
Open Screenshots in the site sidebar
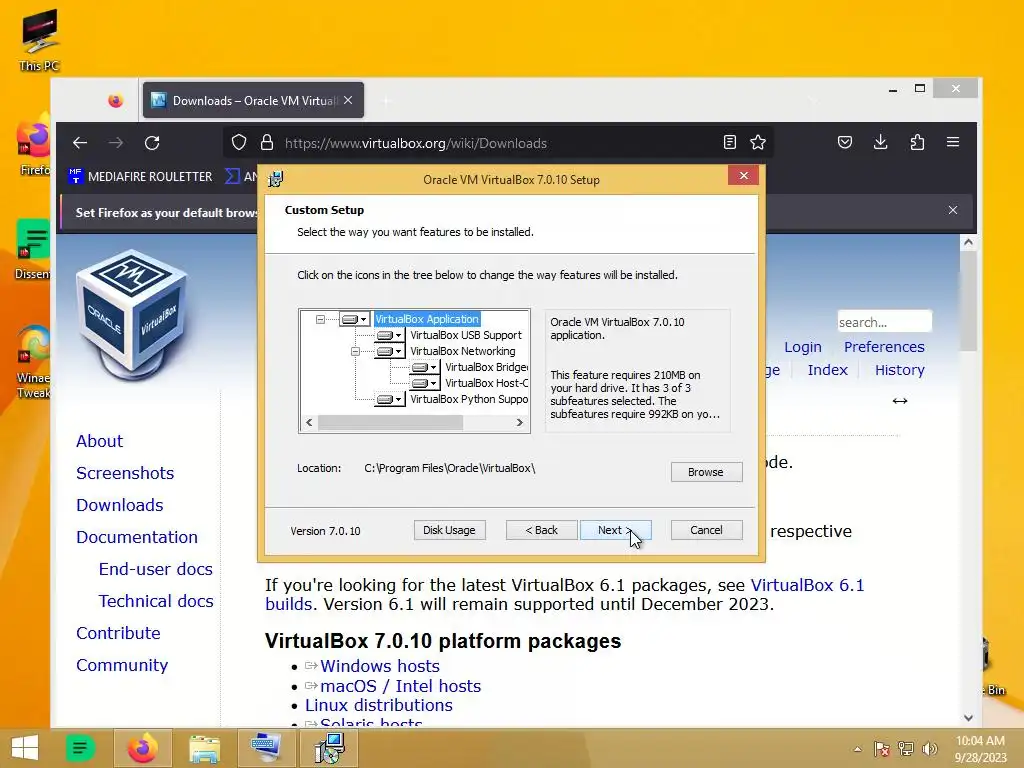point(125,473)
